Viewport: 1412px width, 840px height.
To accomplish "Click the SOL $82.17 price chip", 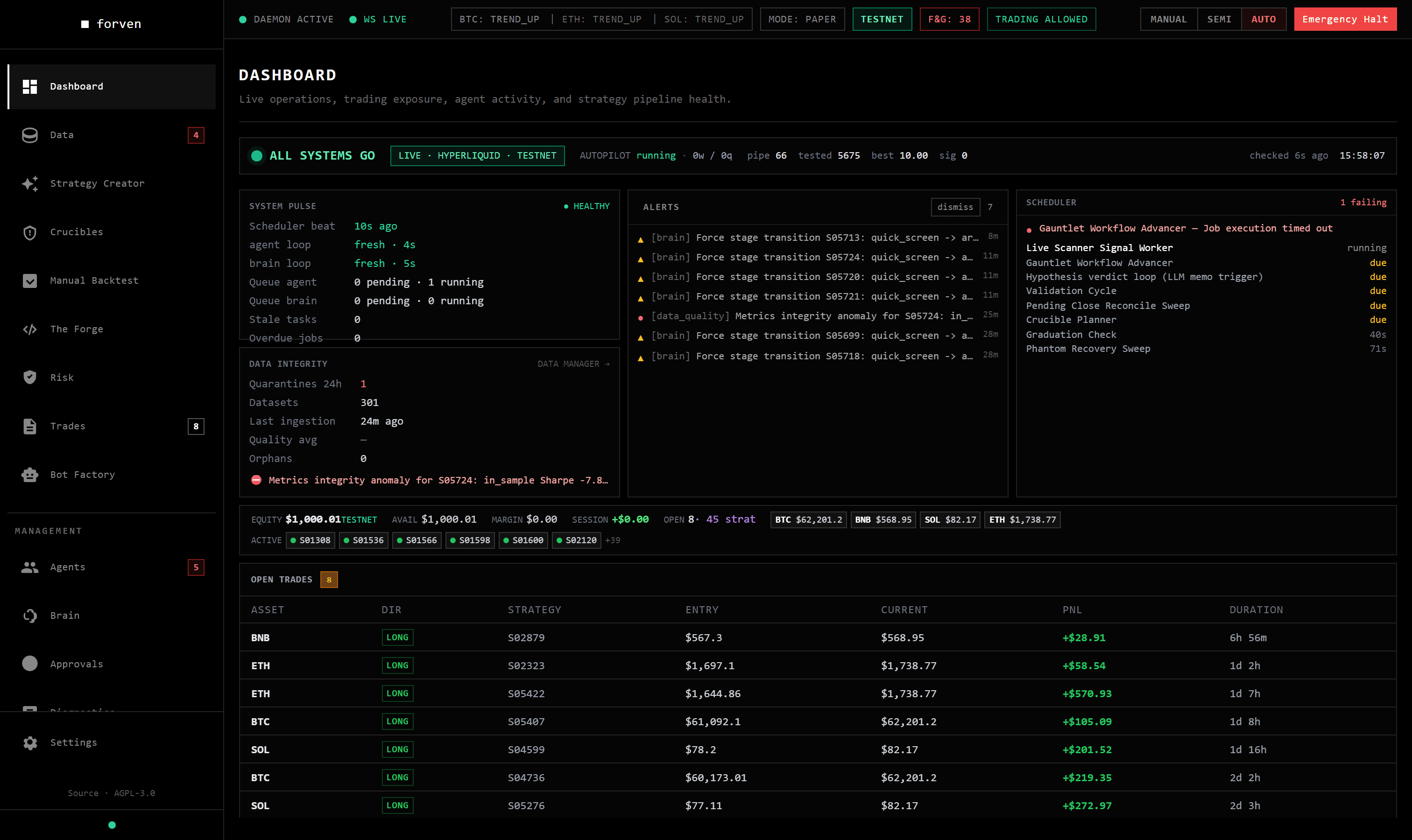I will coord(950,519).
